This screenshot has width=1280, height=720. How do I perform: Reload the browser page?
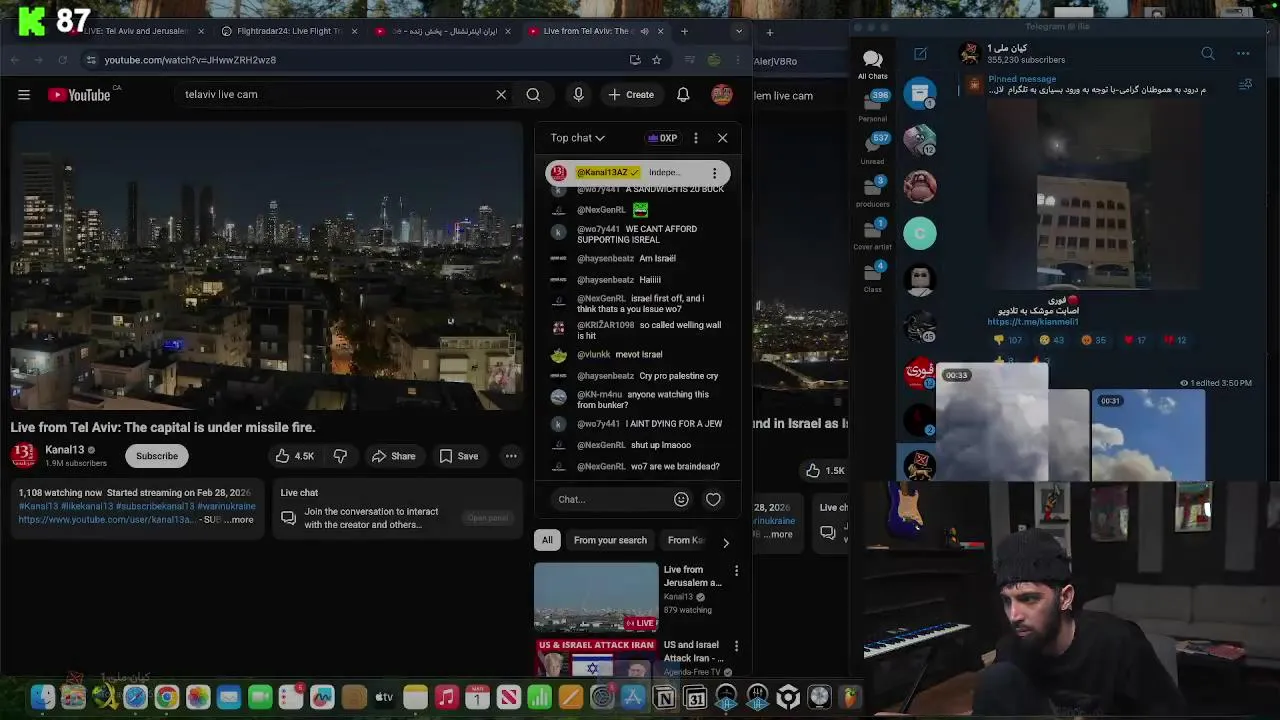point(62,60)
